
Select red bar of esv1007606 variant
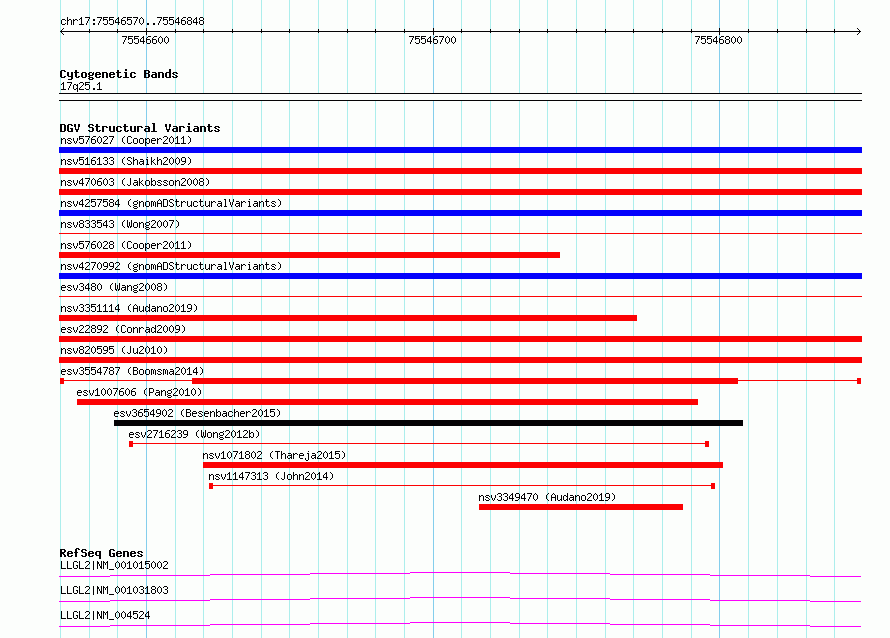click(387, 402)
